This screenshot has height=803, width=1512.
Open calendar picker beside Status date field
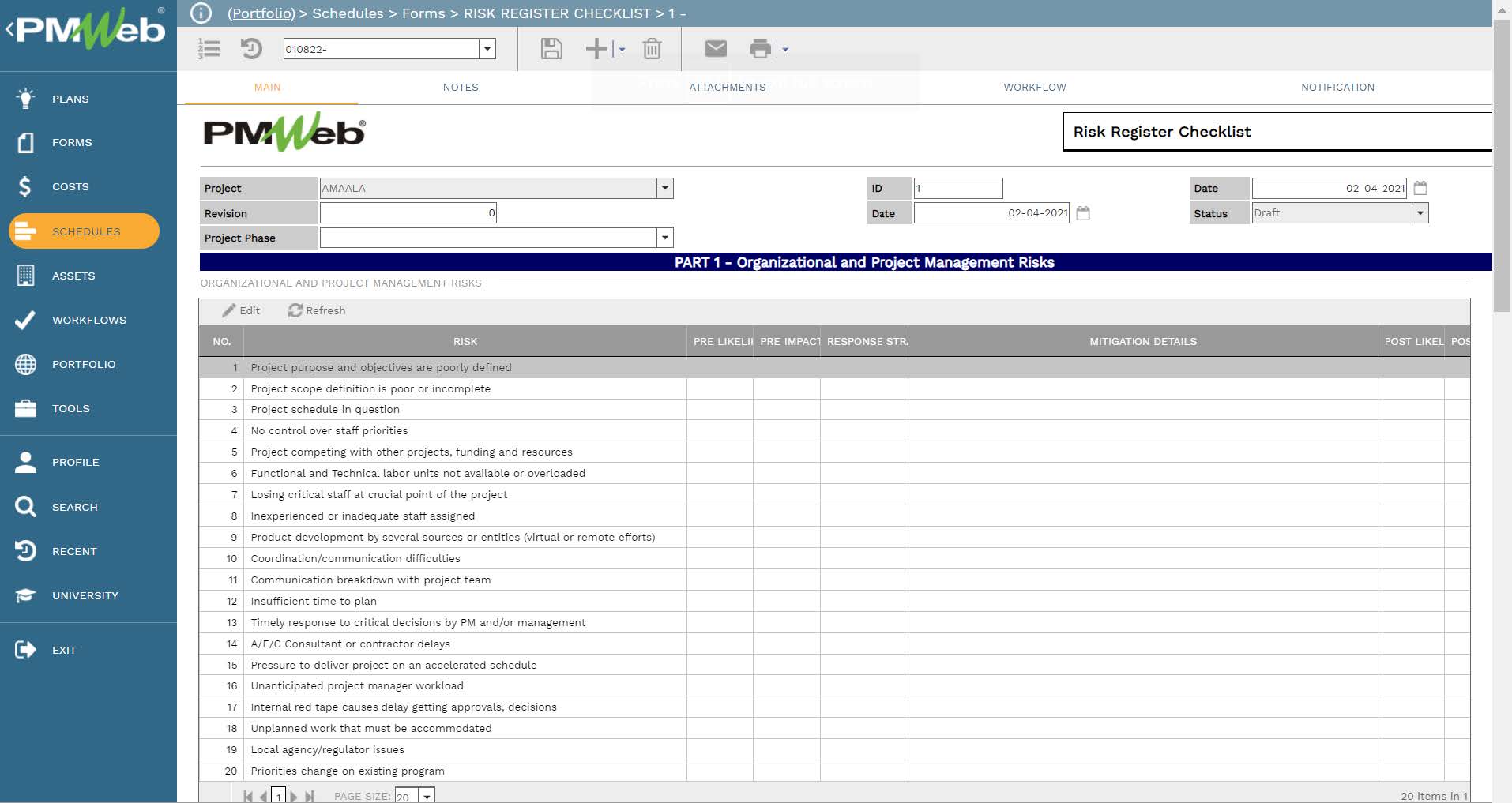[x=1420, y=188]
